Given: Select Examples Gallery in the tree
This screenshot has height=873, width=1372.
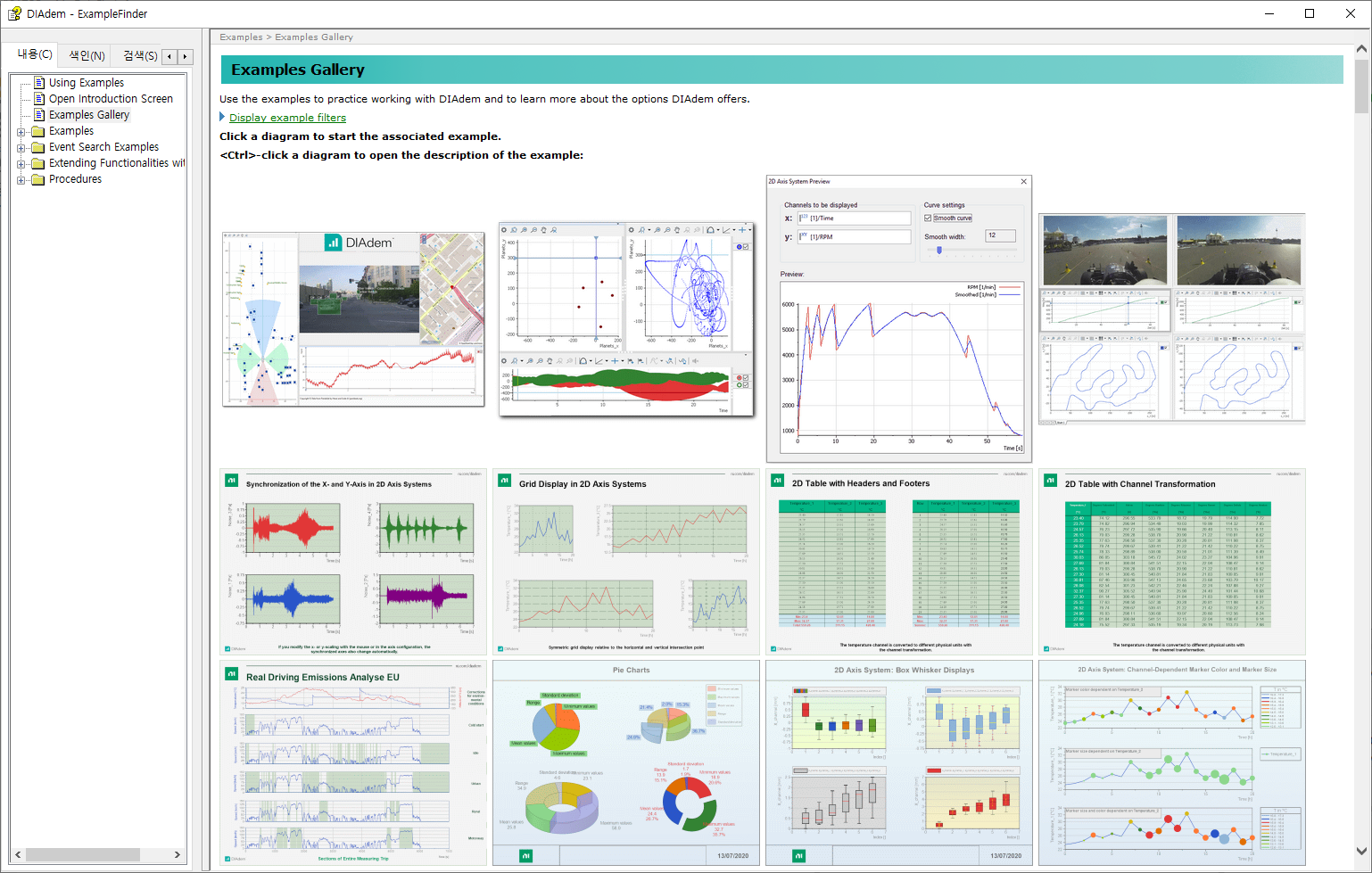Looking at the screenshot, I should click(x=89, y=115).
